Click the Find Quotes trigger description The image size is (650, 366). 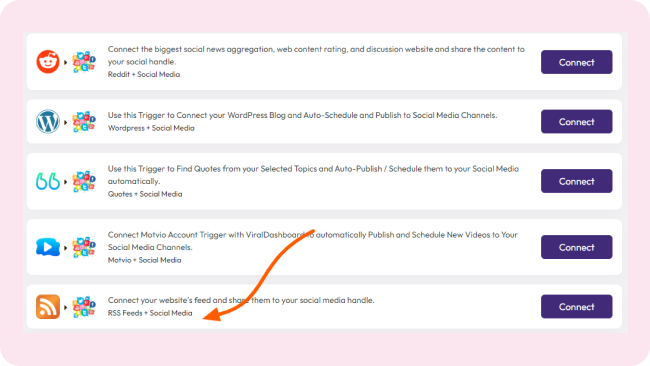(x=313, y=175)
